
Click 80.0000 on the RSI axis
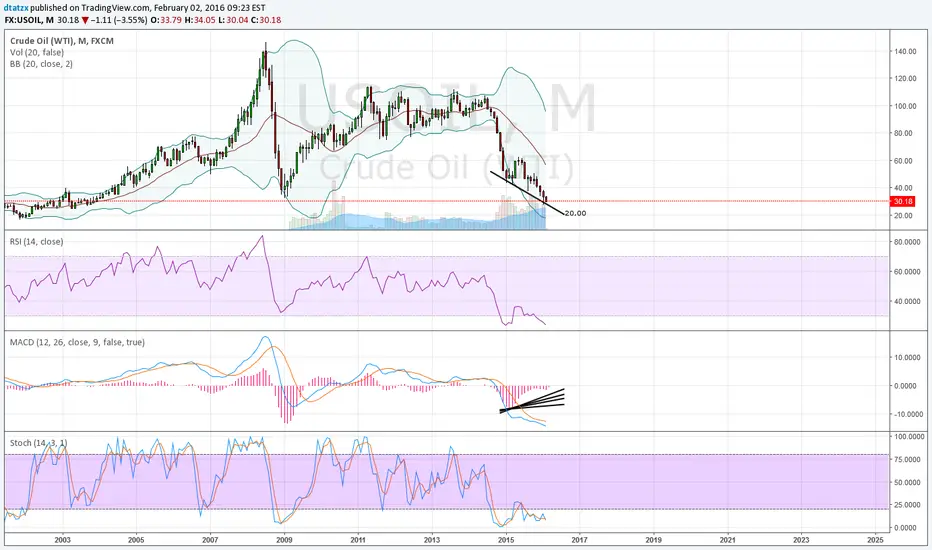[907, 242]
